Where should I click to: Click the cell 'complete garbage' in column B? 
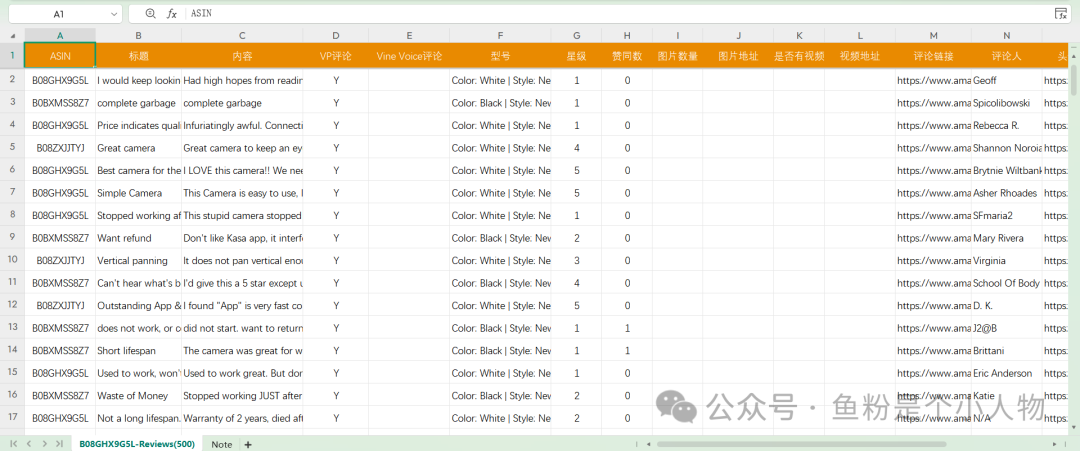click(138, 103)
